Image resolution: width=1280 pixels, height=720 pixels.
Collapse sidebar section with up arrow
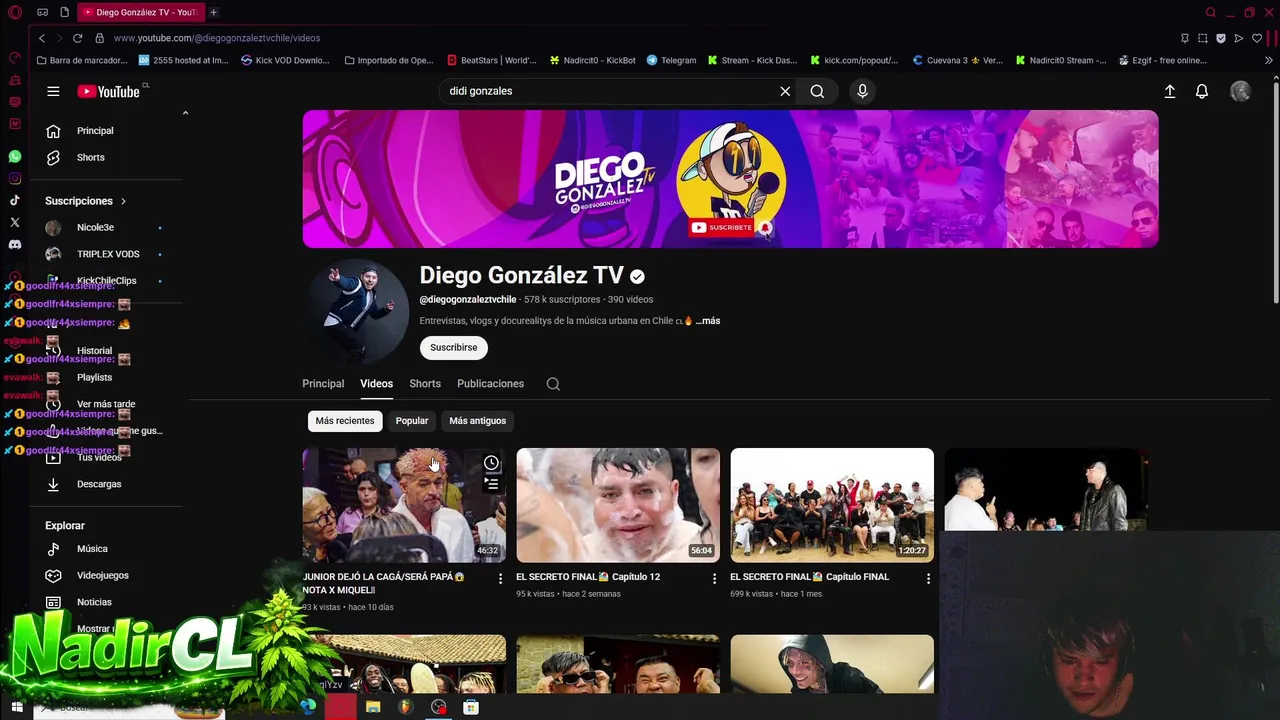[185, 114]
